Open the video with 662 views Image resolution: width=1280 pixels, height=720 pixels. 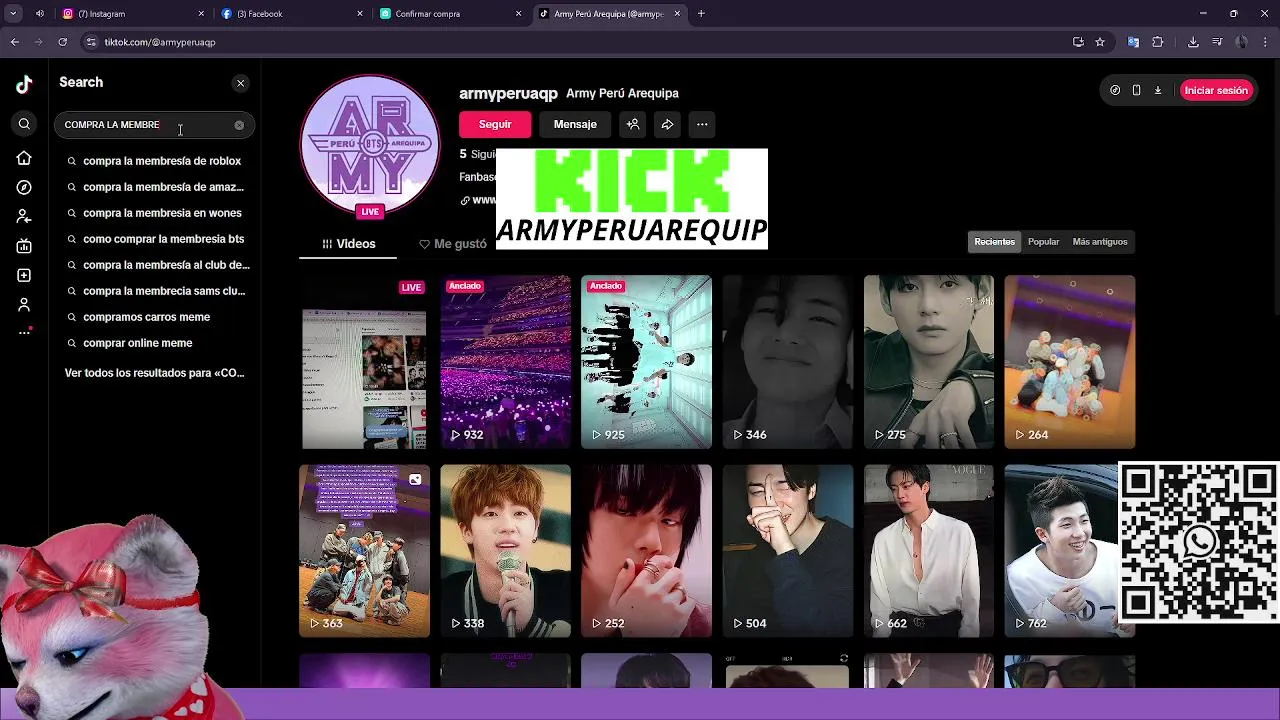point(928,551)
